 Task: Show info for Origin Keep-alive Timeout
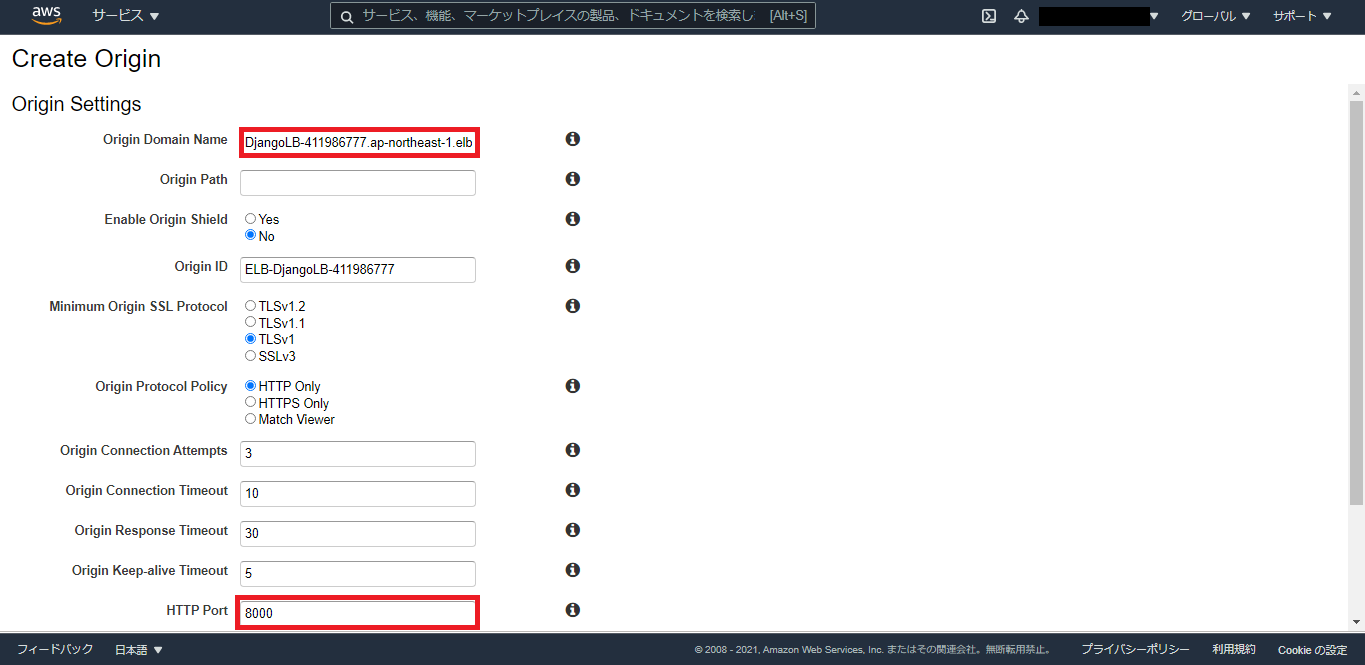[573, 570]
